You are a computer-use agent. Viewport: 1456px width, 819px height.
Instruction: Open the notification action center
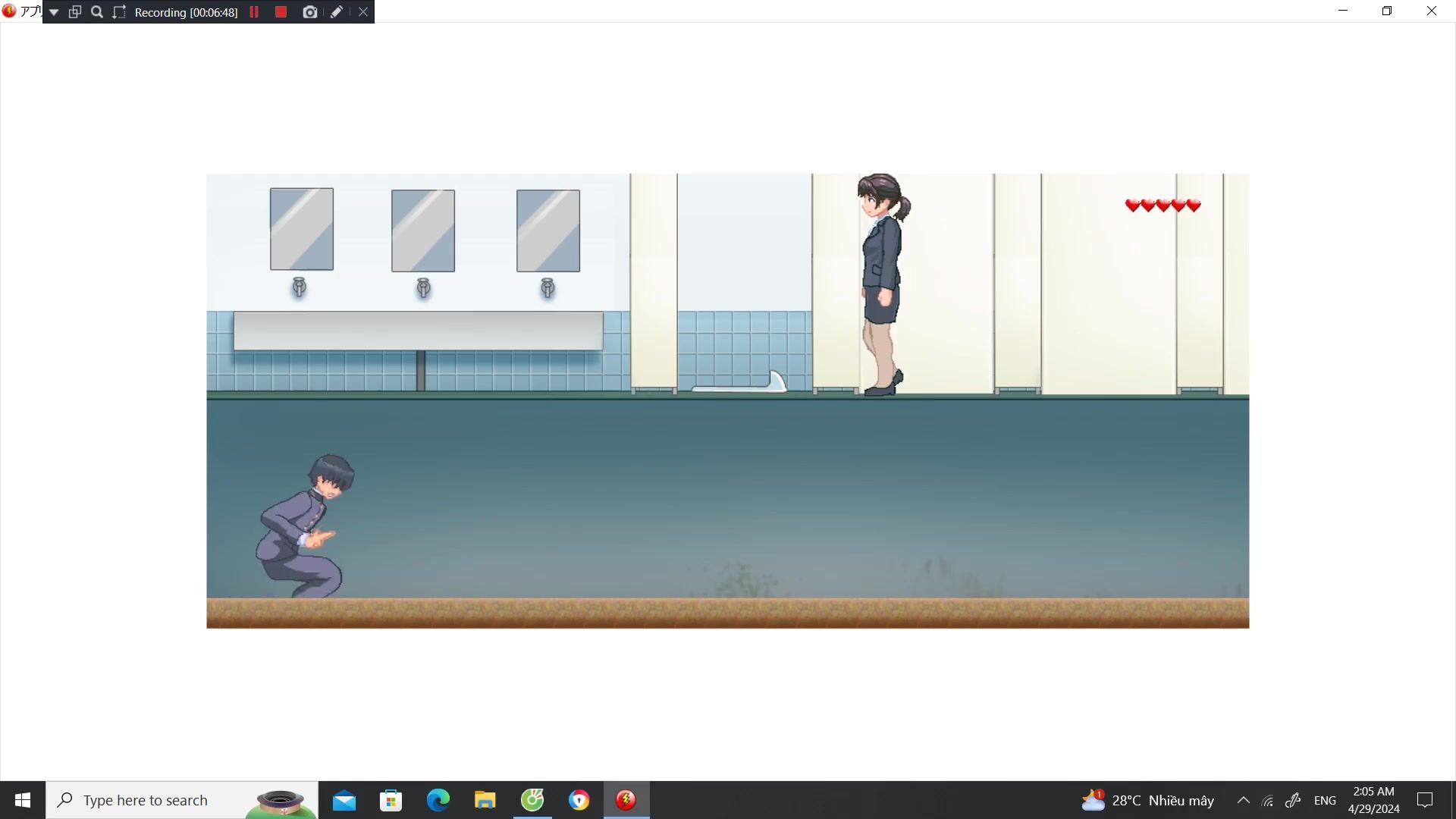[1425, 800]
